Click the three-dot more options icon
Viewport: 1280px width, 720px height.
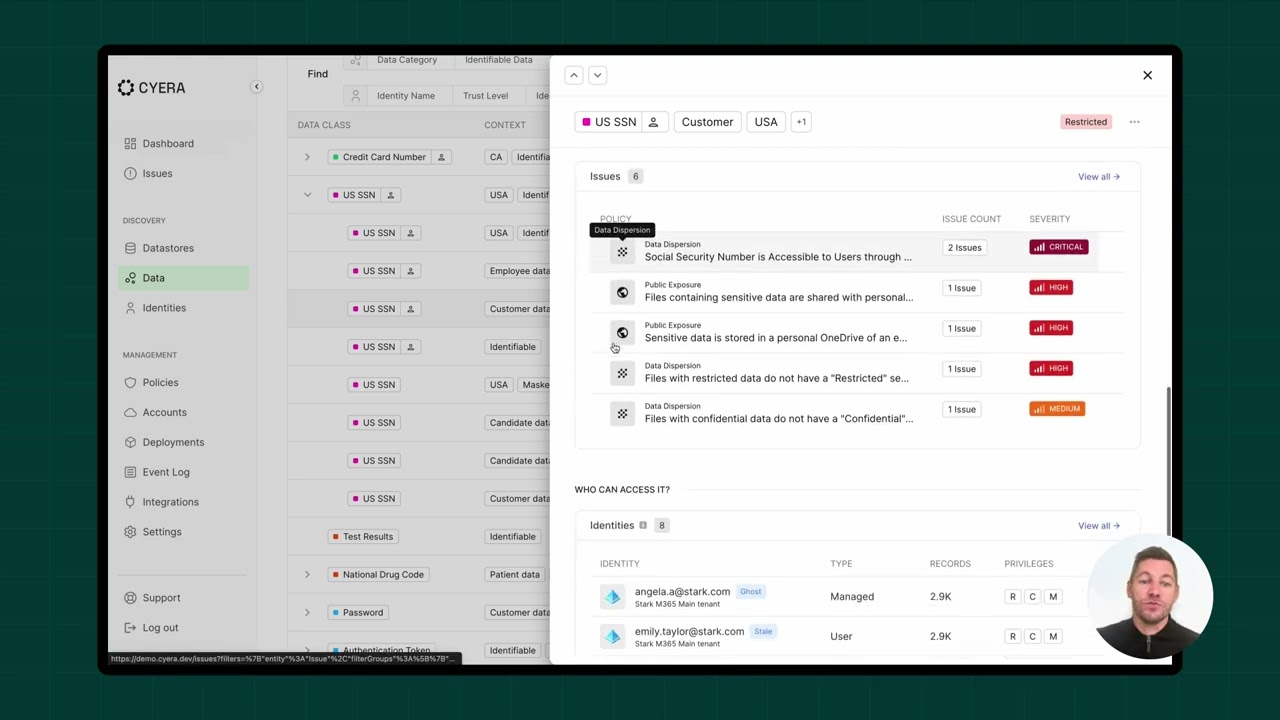1134,122
